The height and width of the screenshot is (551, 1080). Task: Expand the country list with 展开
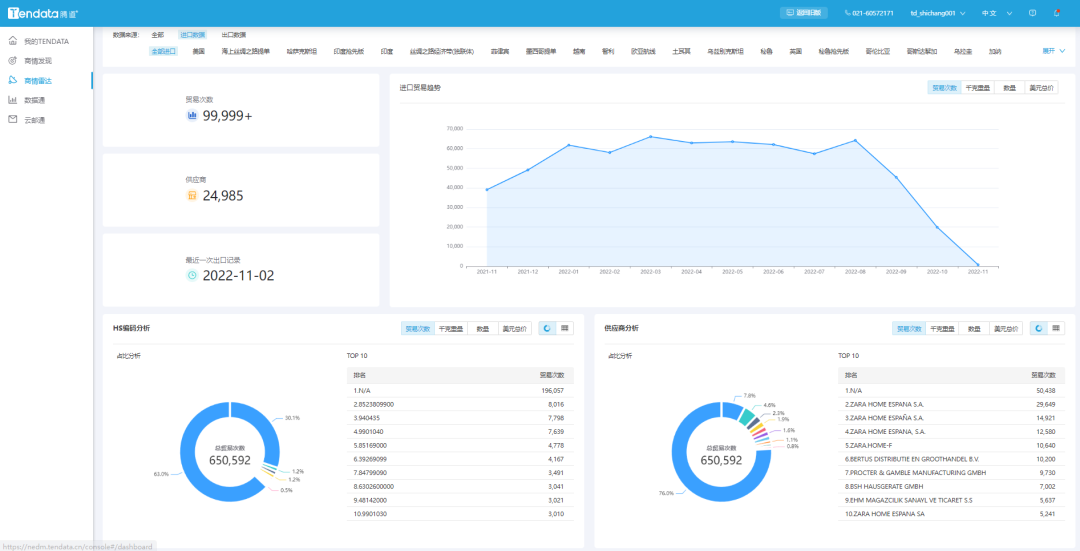coord(1054,51)
